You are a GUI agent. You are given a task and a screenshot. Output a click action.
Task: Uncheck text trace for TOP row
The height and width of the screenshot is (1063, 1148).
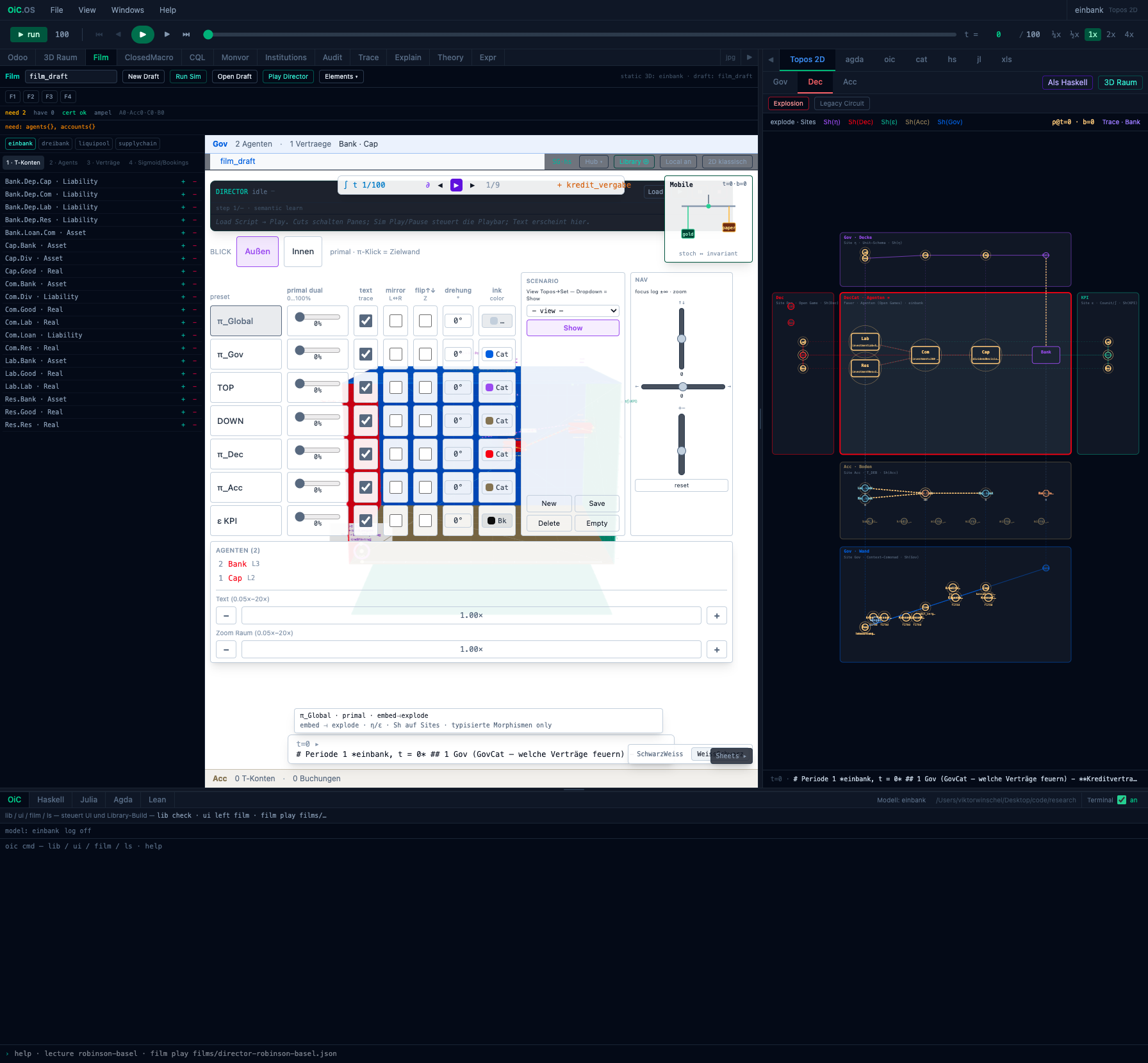(x=366, y=387)
